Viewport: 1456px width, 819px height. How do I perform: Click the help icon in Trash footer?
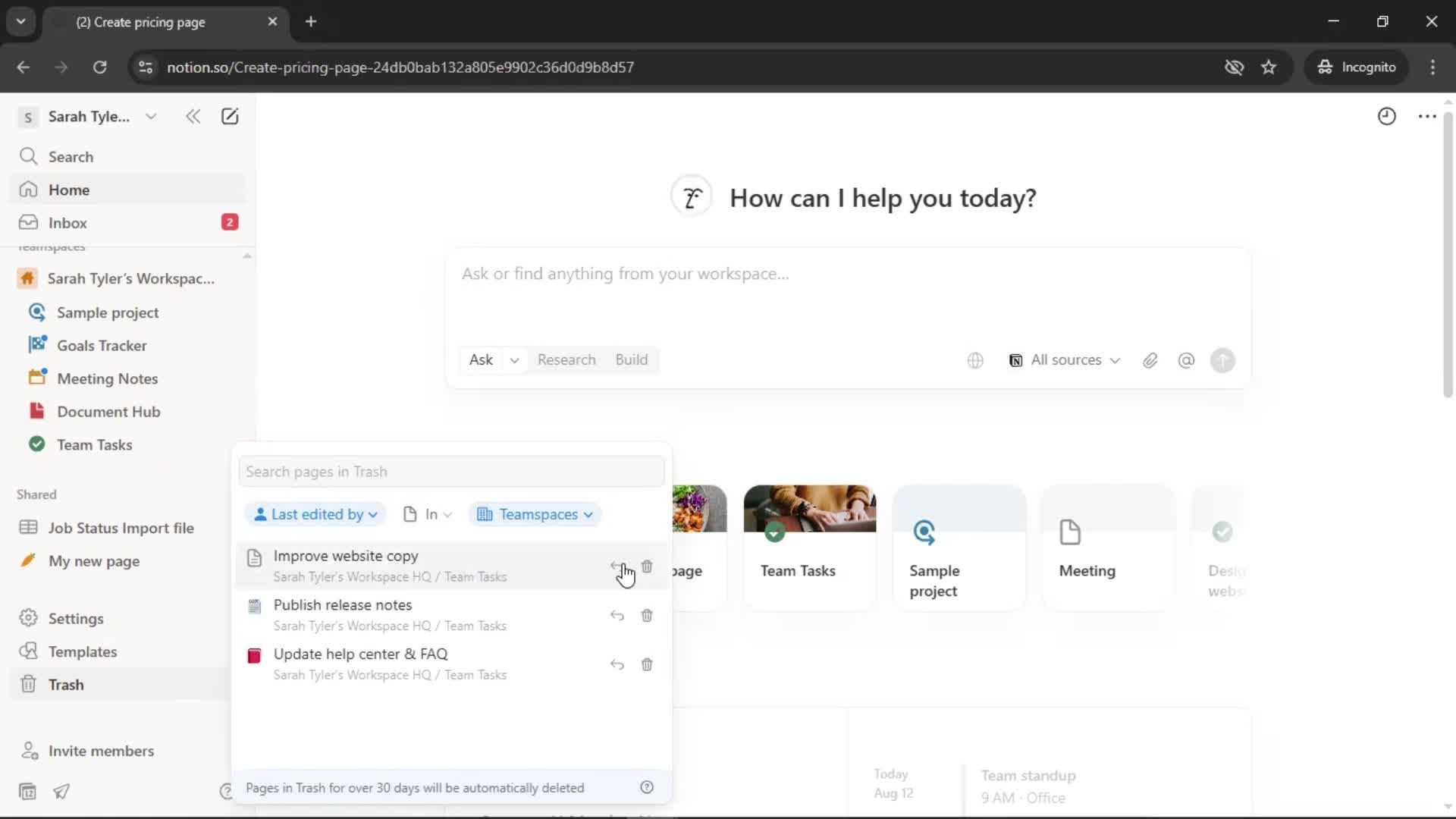pyautogui.click(x=647, y=787)
